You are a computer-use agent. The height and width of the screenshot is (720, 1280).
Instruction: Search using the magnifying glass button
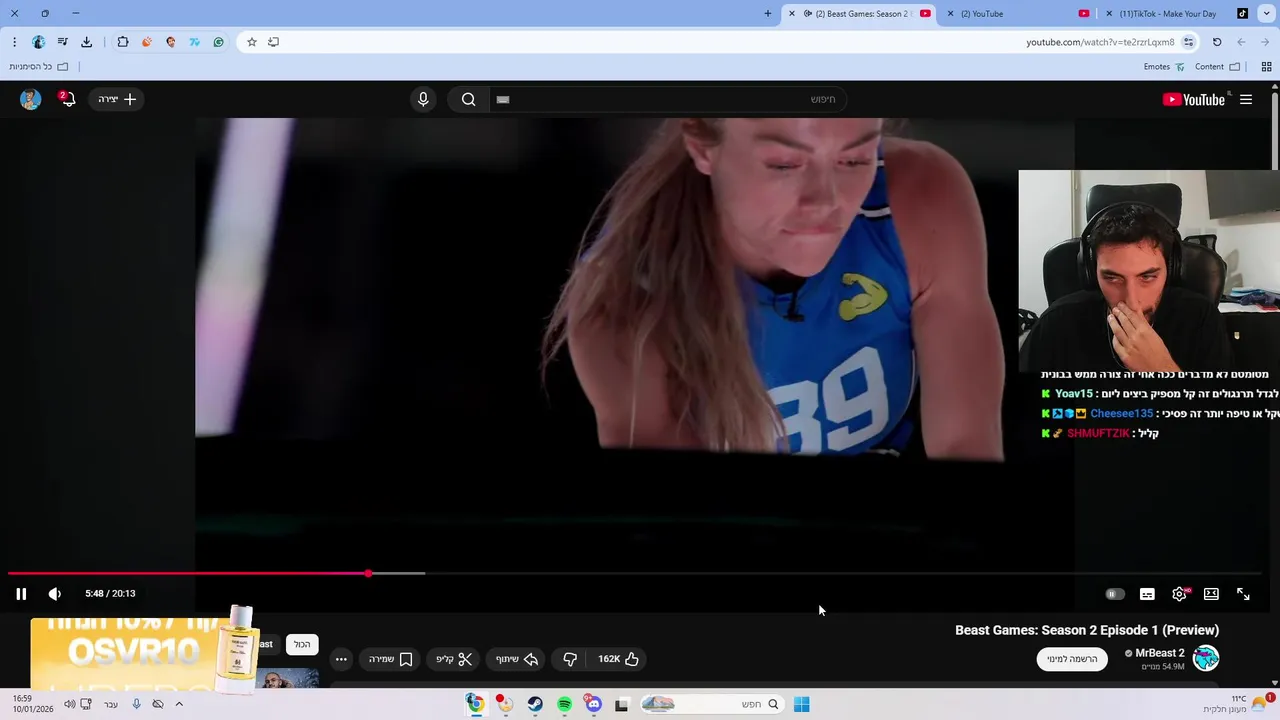coord(468,99)
